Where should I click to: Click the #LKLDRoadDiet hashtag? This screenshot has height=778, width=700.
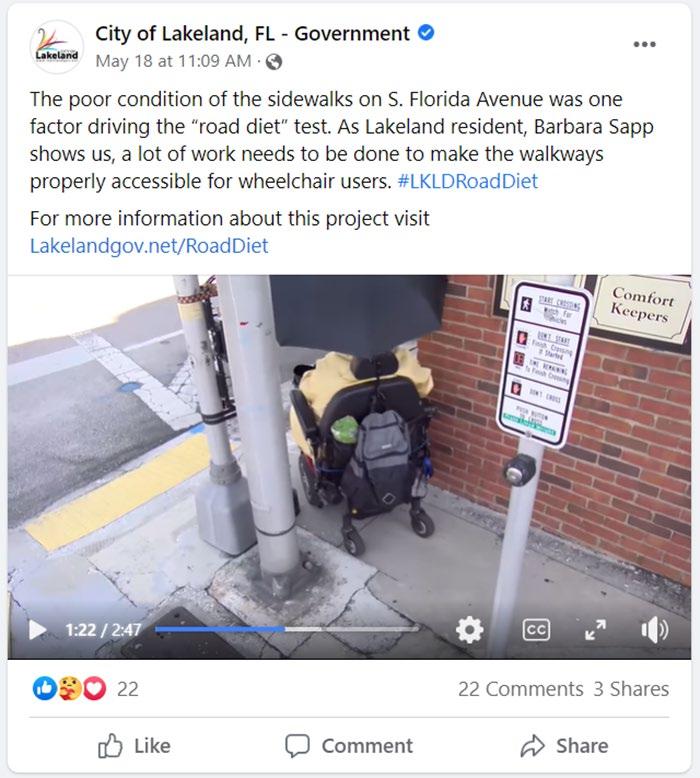(x=468, y=182)
